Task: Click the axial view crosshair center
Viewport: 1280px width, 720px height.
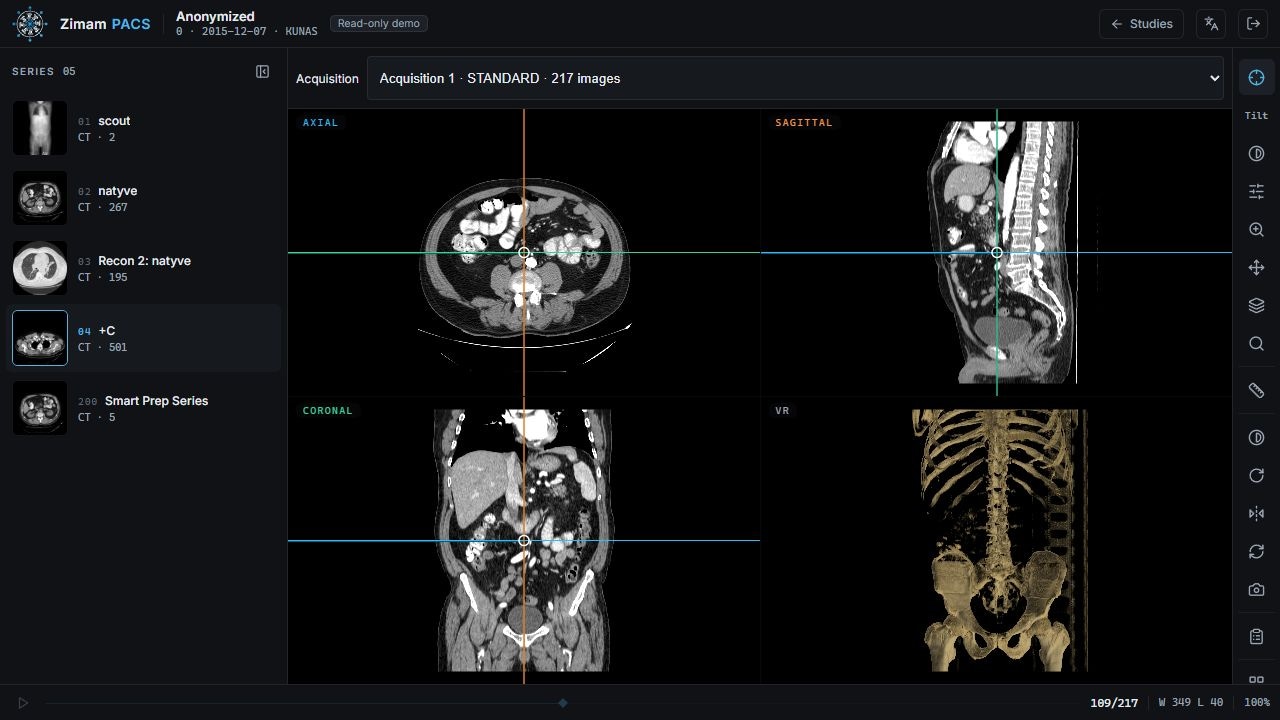Action: [x=524, y=253]
